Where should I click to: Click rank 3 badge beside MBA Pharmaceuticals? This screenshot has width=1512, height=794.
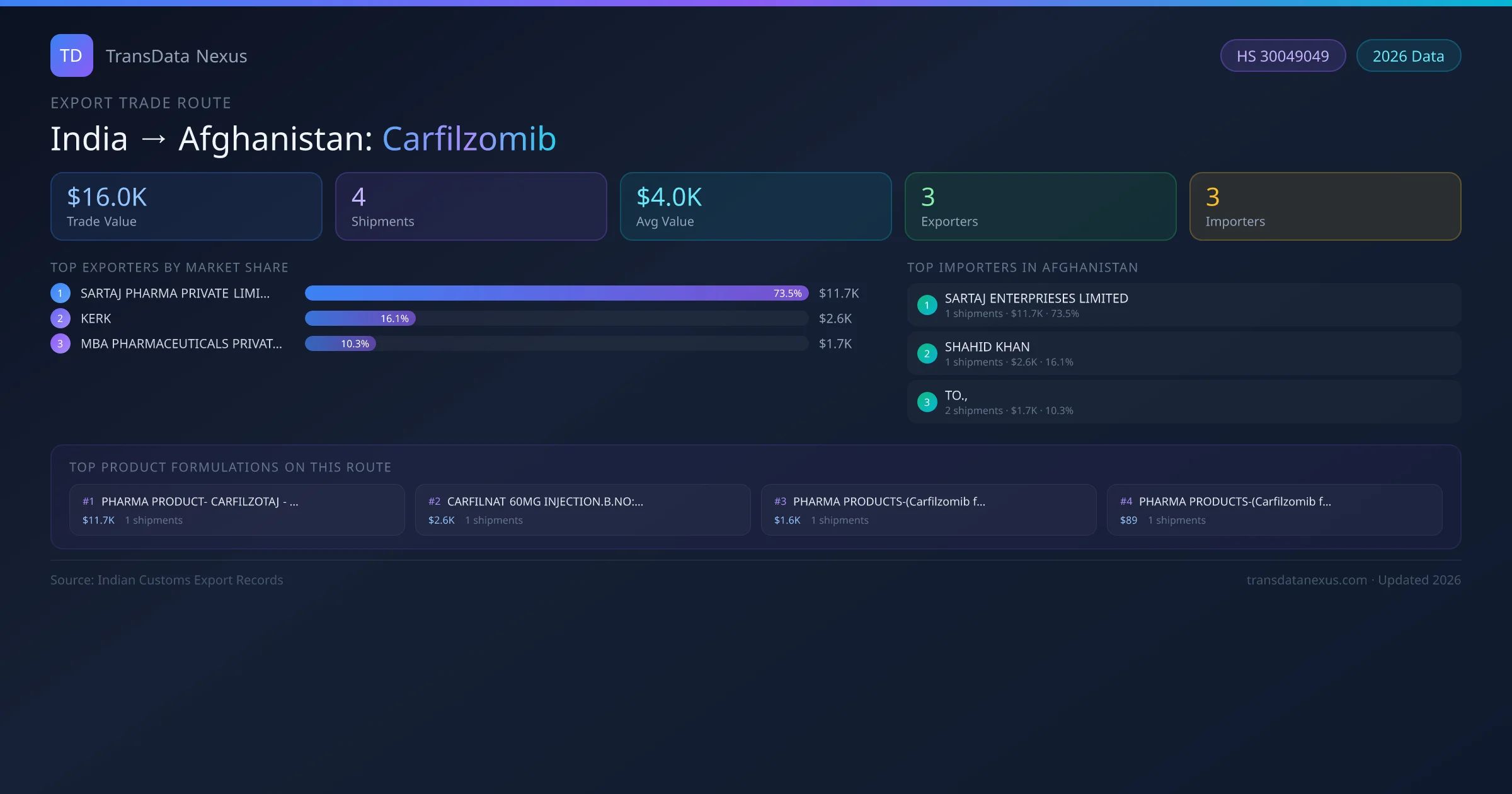(60, 343)
